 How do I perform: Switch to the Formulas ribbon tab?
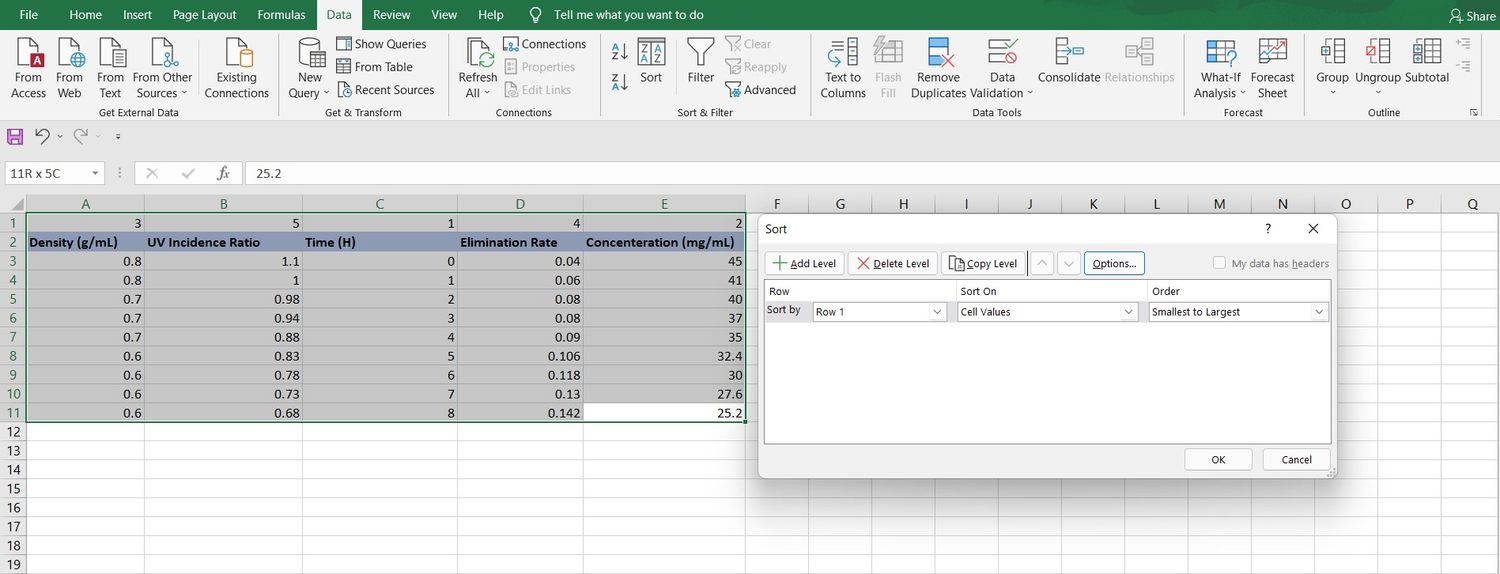coord(281,15)
